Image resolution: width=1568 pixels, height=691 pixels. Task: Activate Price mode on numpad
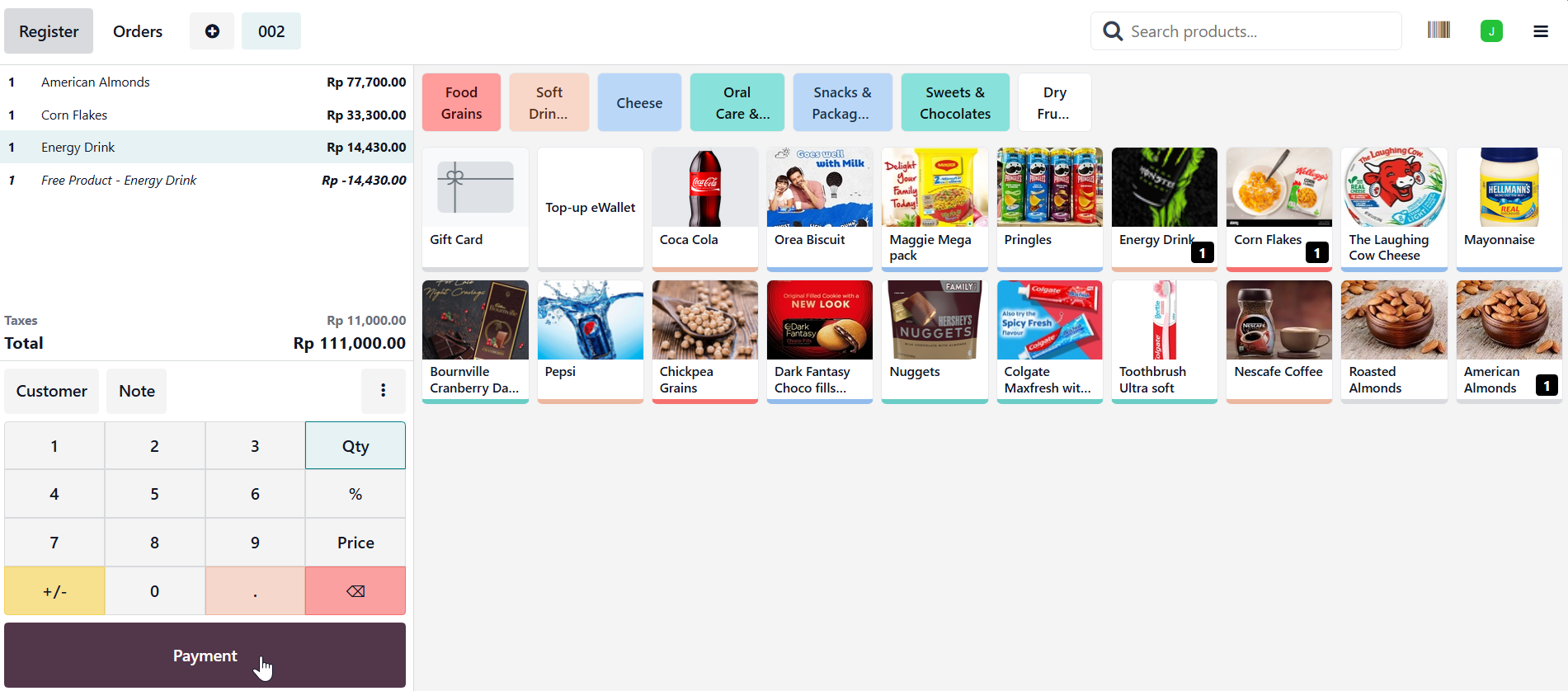[x=356, y=542]
